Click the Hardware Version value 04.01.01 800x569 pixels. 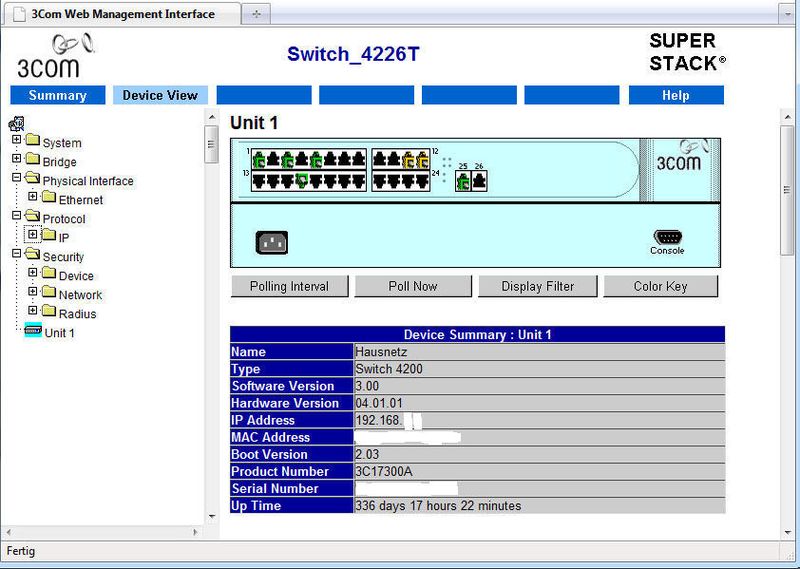[x=379, y=403]
